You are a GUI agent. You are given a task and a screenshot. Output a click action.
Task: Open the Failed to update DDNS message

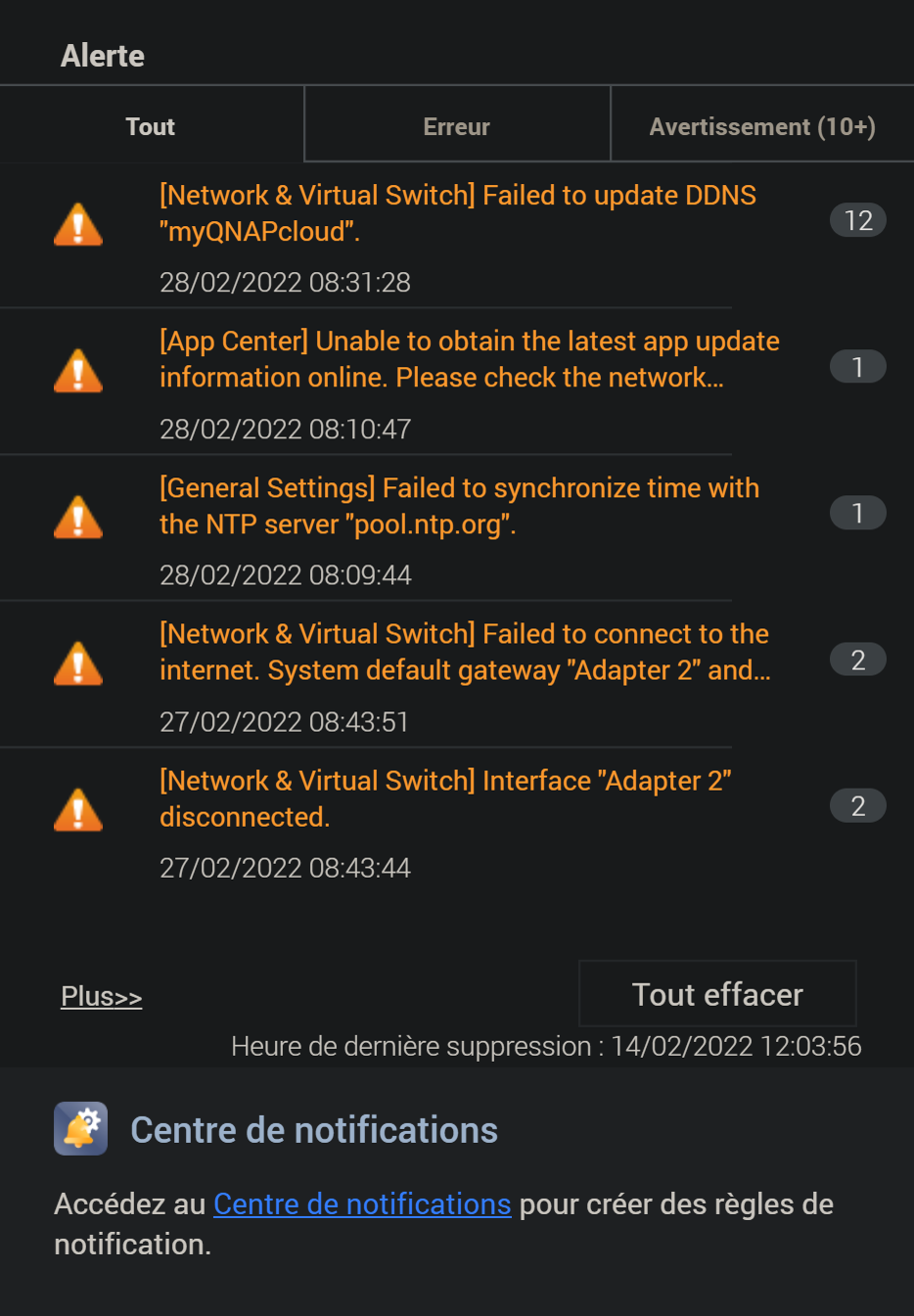(x=457, y=213)
